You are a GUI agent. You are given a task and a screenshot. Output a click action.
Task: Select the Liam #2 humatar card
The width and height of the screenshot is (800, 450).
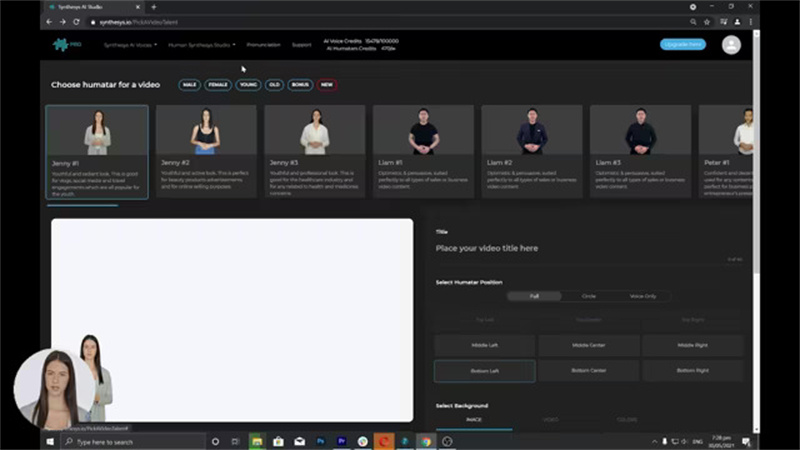coord(532,152)
